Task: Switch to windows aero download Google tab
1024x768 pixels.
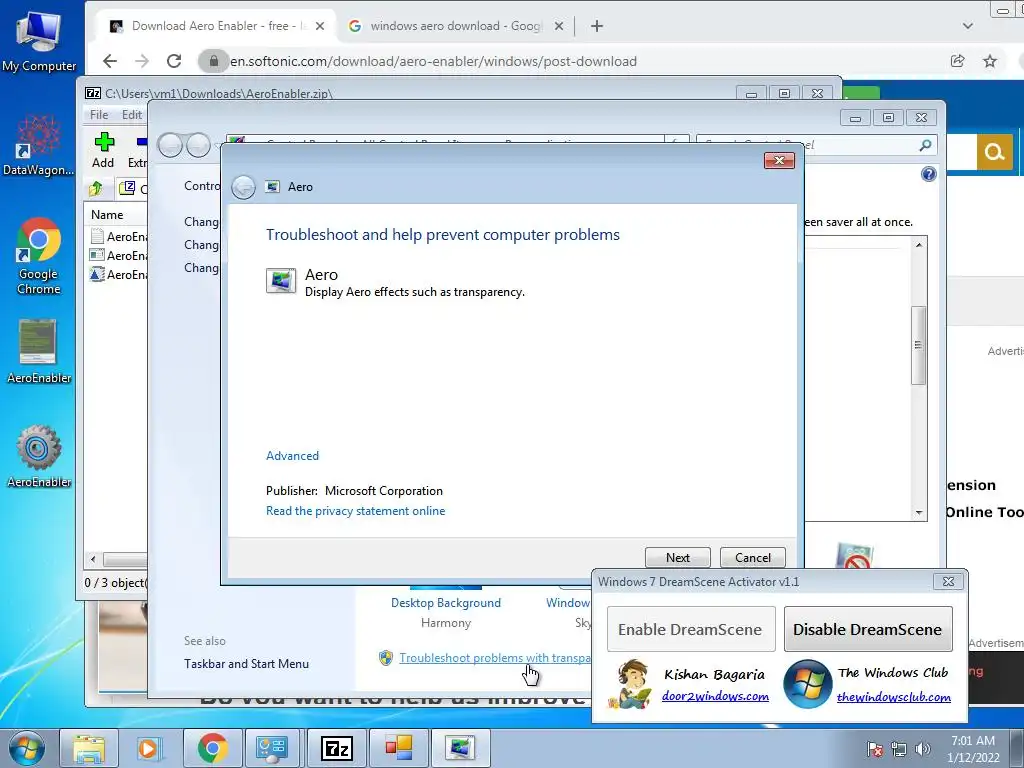Action: (455, 26)
